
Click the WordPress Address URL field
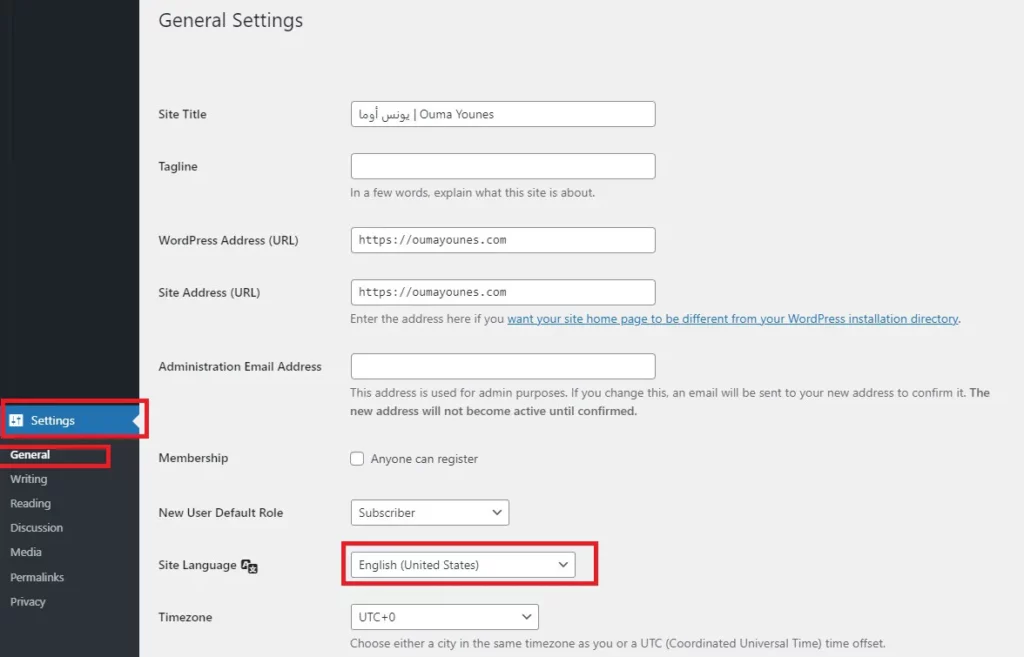coord(503,240)
